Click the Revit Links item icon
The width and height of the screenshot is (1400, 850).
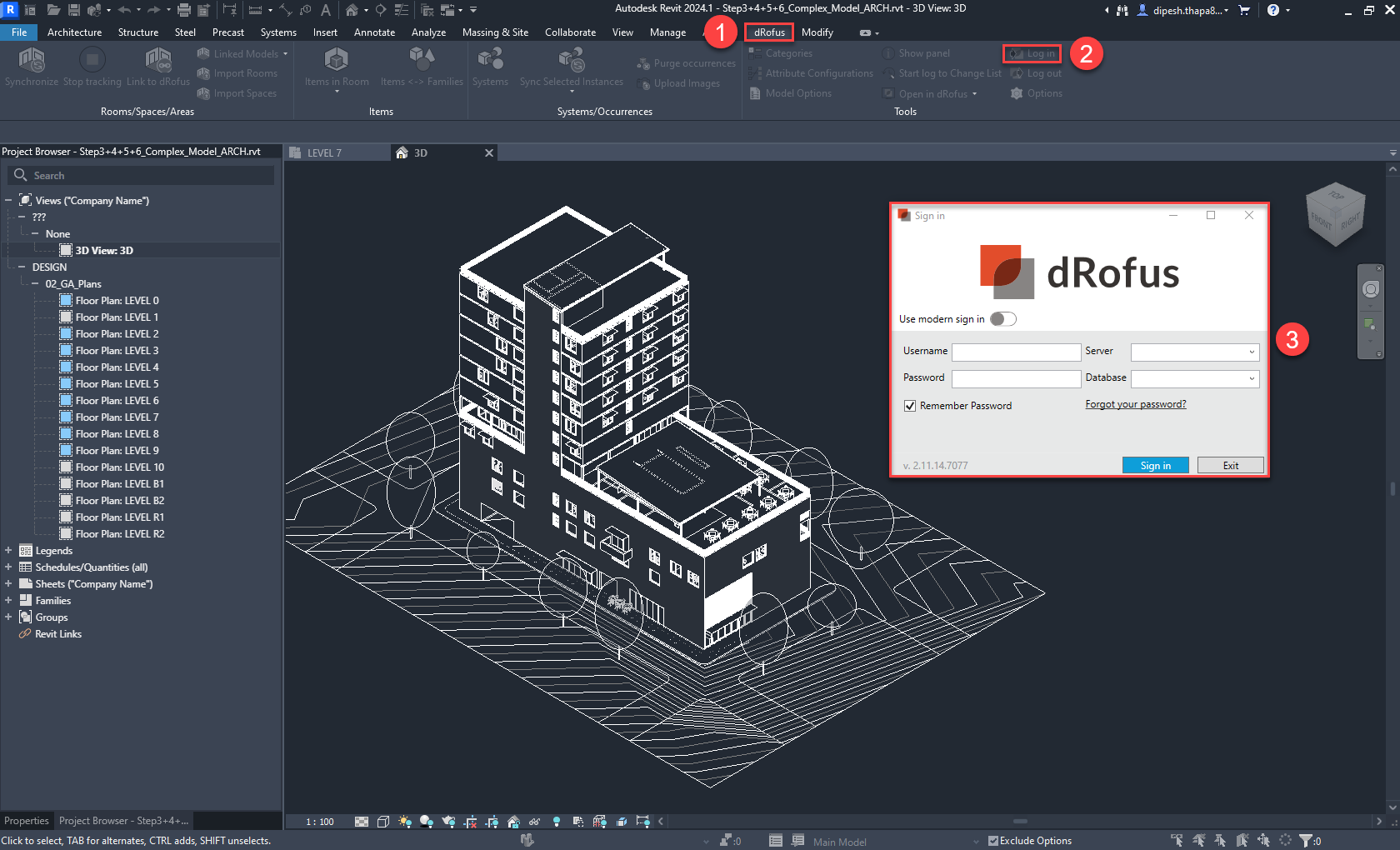(25, 634)
